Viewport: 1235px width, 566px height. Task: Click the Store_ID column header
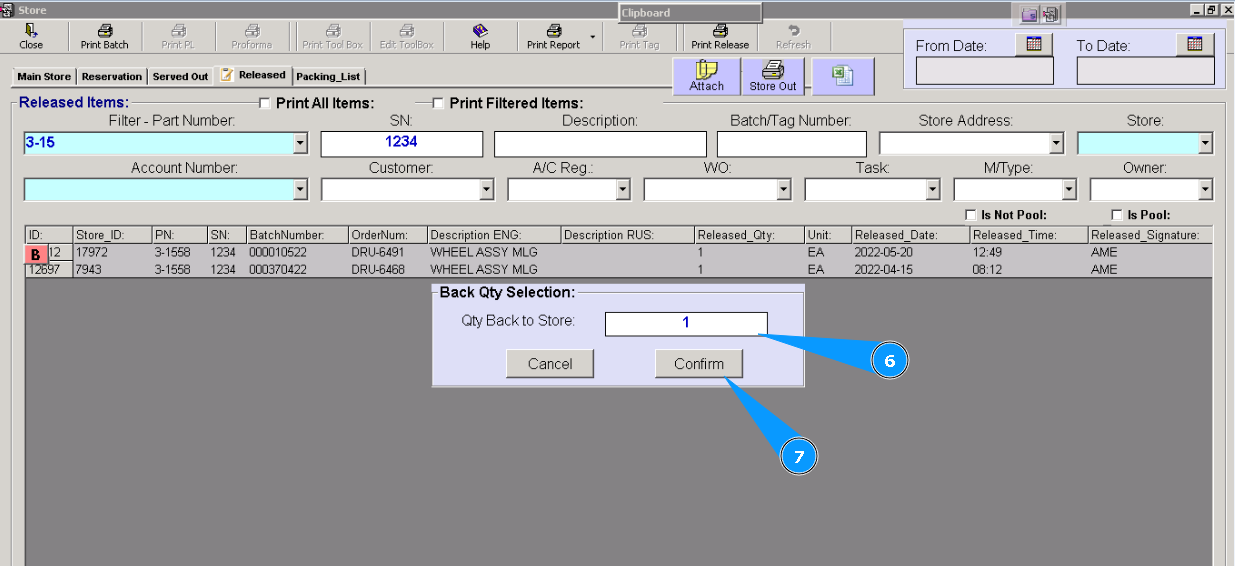click(x=111, y=235)
